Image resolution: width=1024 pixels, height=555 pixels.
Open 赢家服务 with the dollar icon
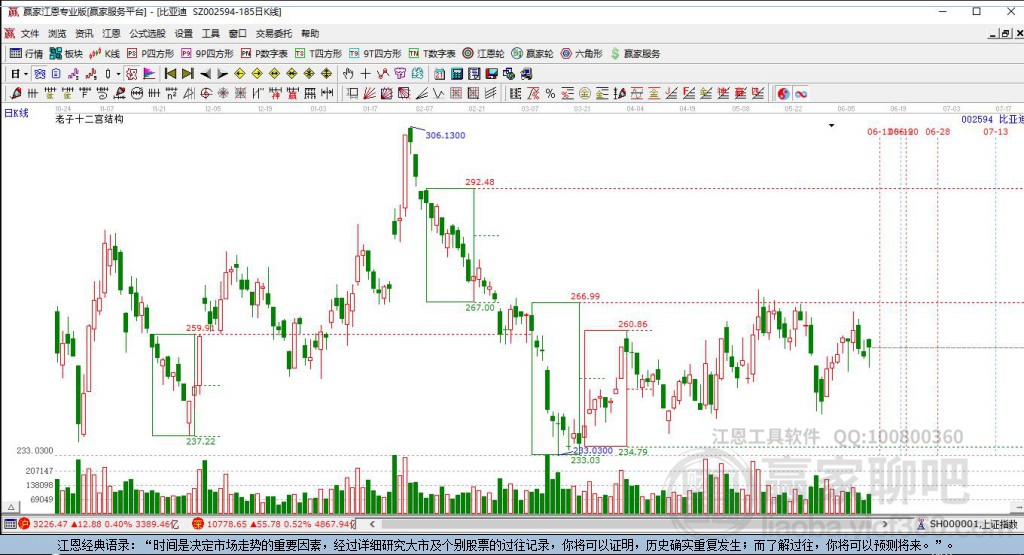point(635,54)
